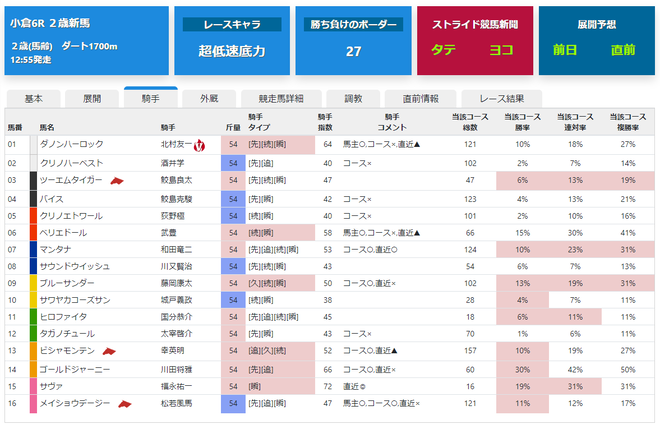The image size is (660, 429).
Task: Click red horse icon next to ビシャモンテン
Action: coord(109,351)
